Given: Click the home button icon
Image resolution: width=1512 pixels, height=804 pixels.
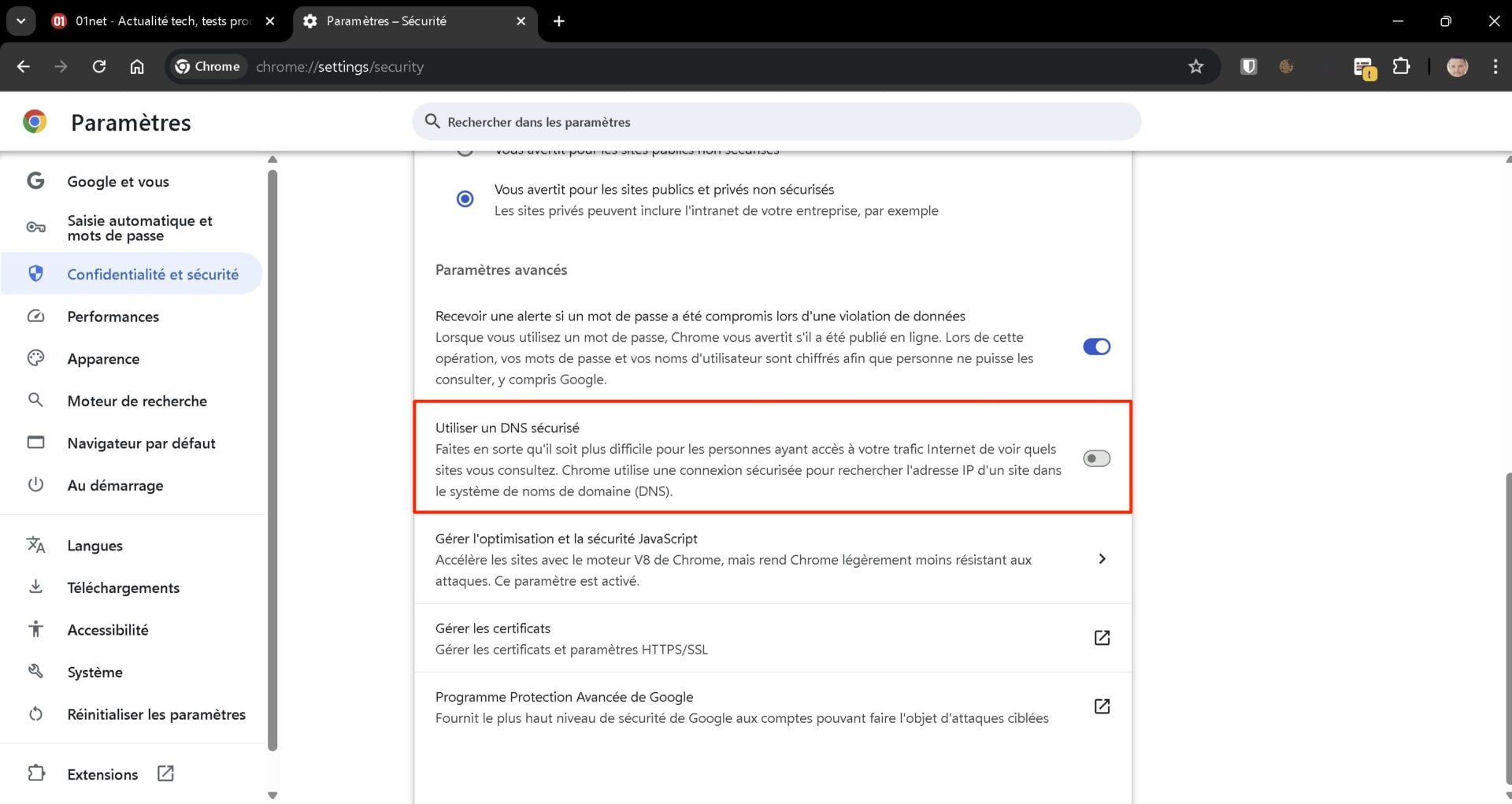Looking at the screenshot, I should coord(137,67).
